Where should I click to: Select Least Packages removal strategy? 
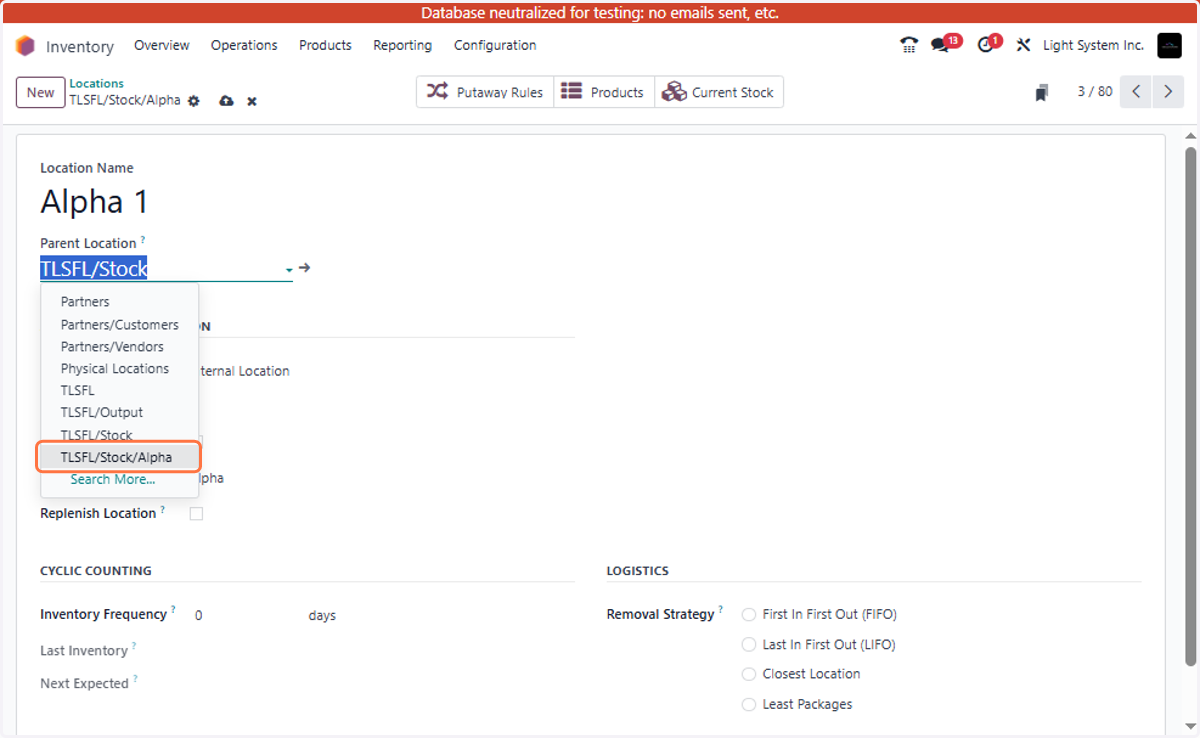click(749, 705)
